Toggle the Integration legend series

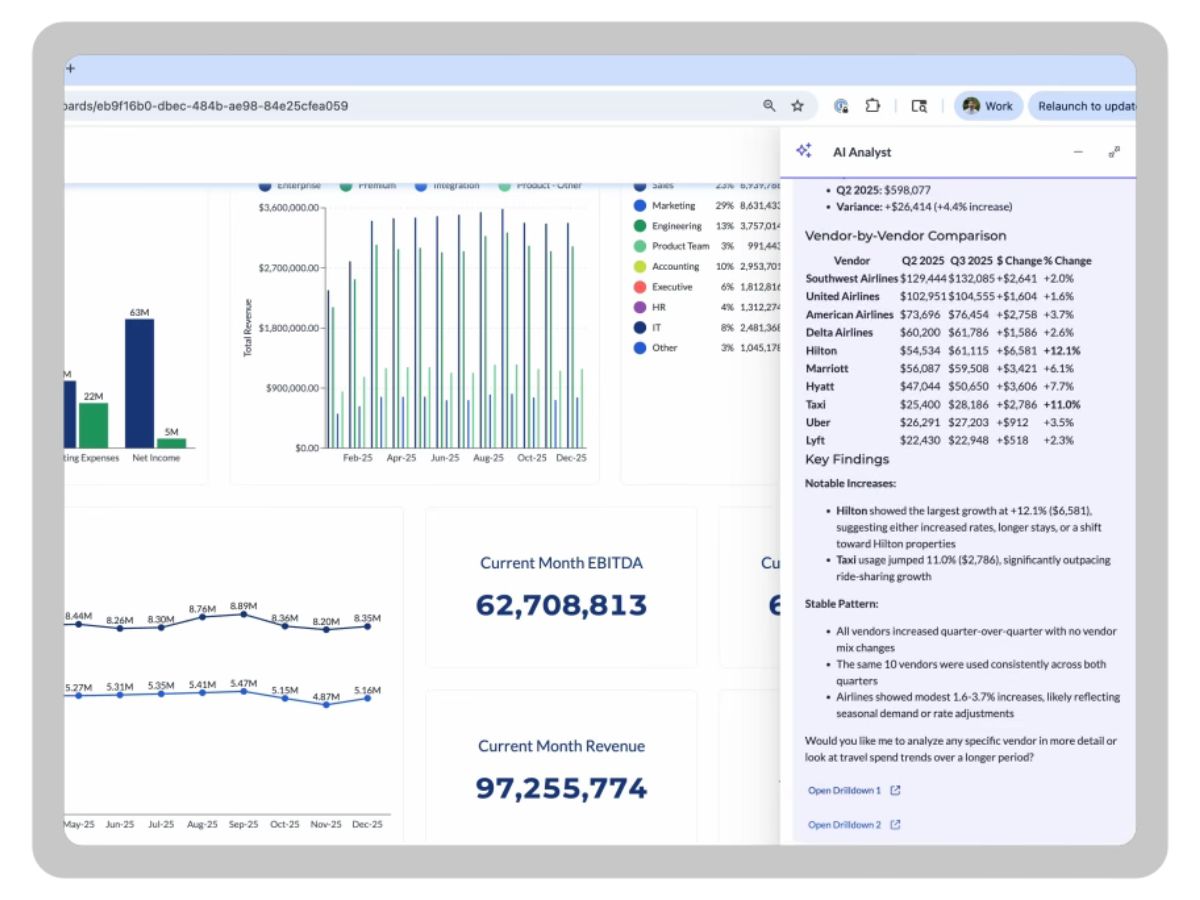tap(447, 185)
